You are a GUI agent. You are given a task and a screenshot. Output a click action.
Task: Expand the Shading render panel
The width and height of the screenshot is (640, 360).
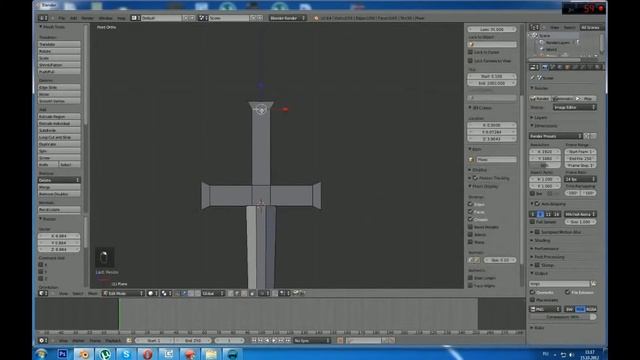pos(541,240)
